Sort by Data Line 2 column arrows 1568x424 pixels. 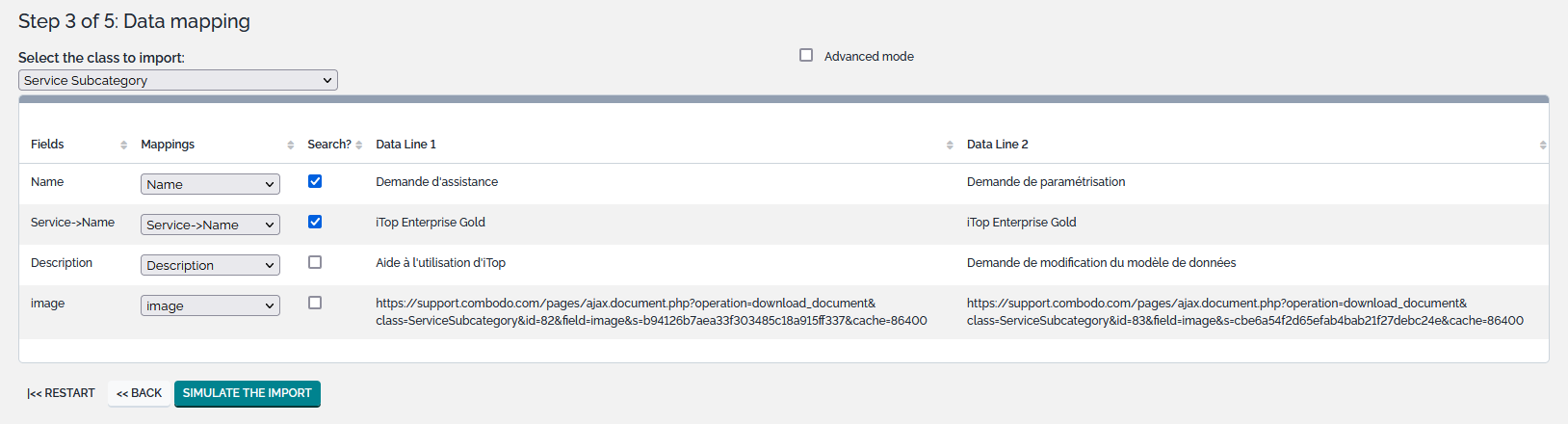(x=1542, y=145)
